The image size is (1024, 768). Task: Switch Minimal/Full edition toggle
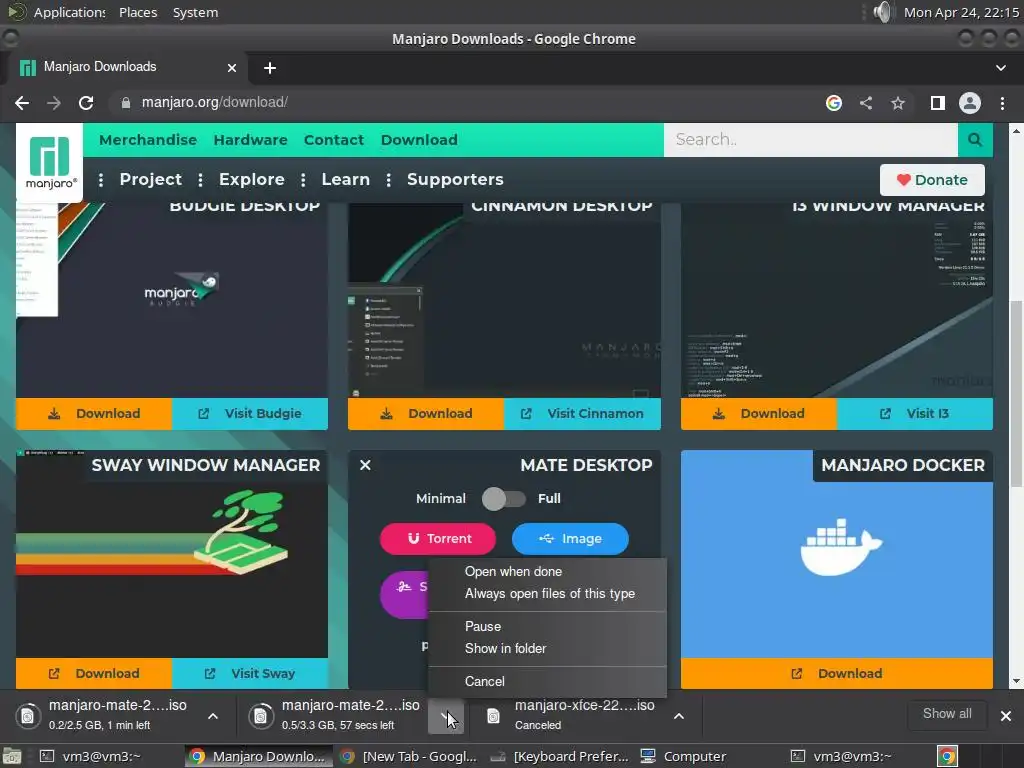504,499
